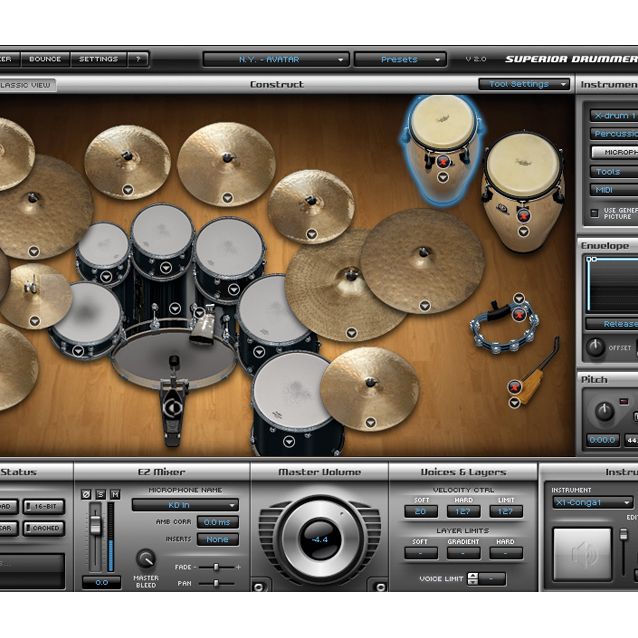The height and width of the screenshot is (638, 638).
Task: Mute the microphone with the M button
Action: pos(115,494)
